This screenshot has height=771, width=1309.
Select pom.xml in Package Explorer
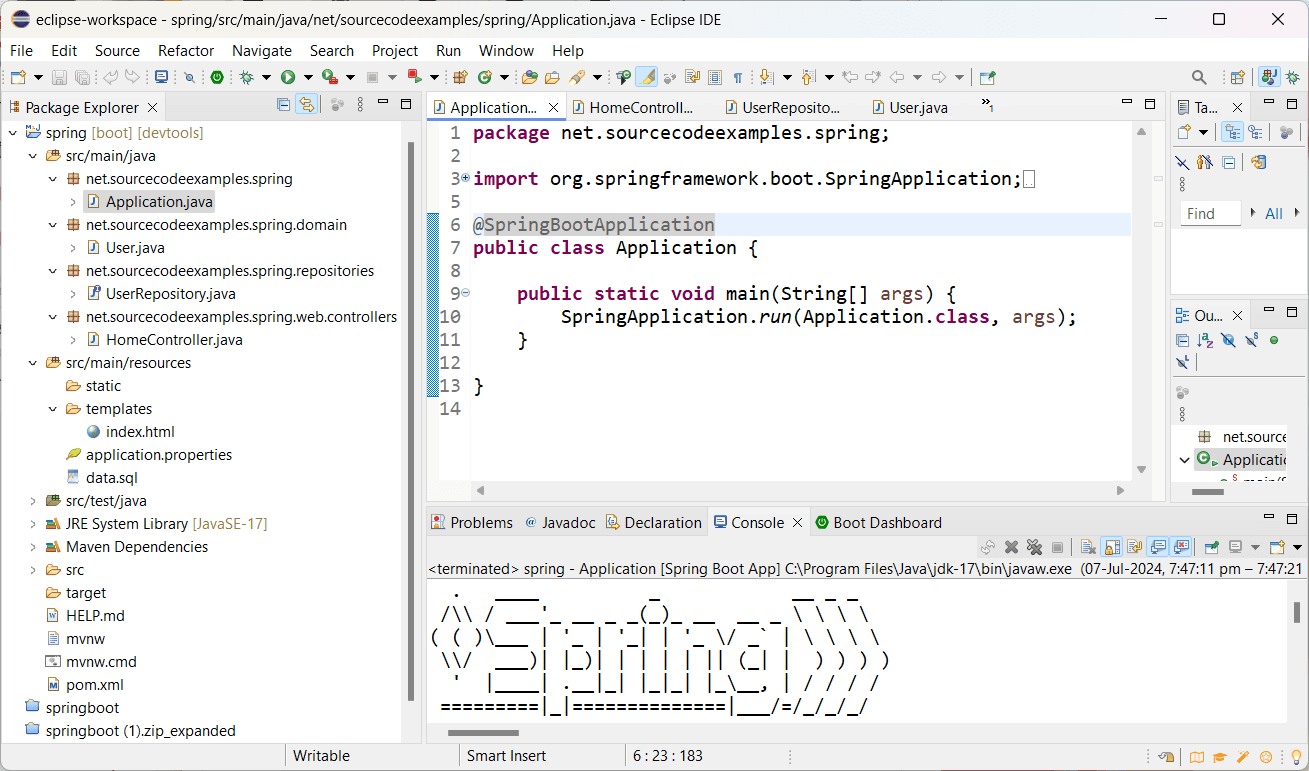95,685
